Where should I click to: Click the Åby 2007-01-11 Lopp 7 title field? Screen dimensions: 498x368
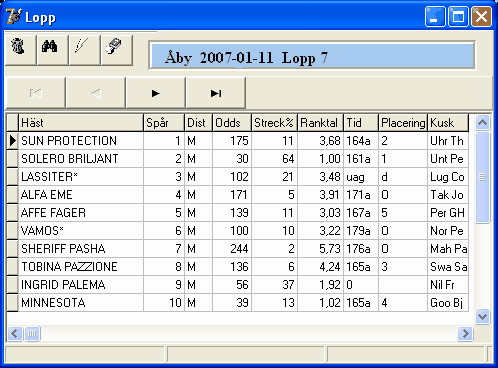pos(312,56)
